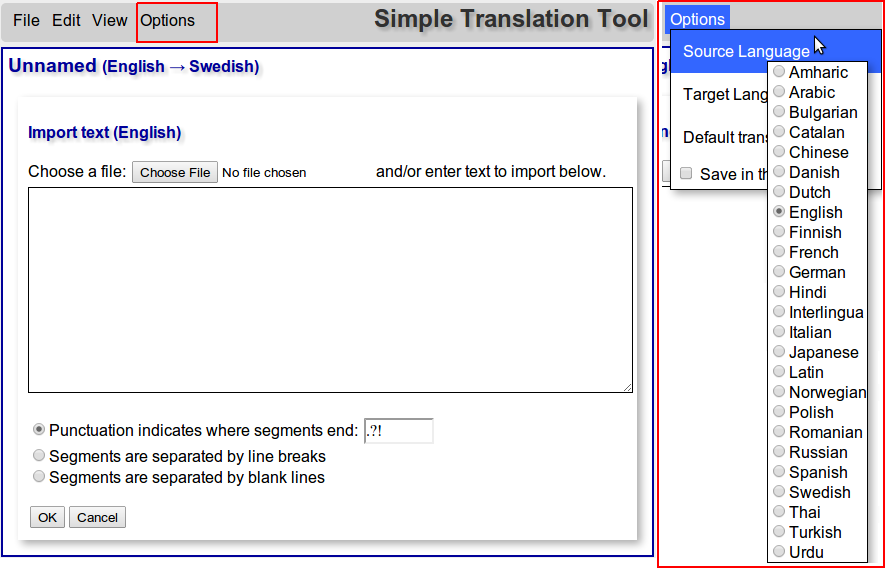Click Options in the left menu bar
This screenshot has height=570, width=888.
point(168,20)
